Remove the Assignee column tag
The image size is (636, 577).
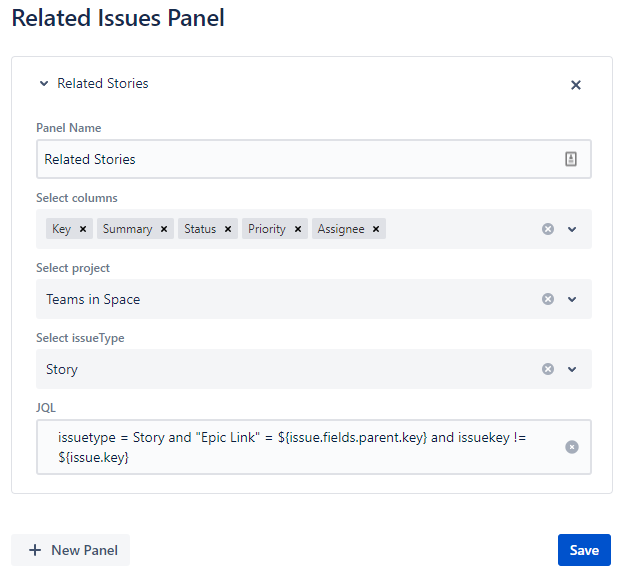[x=376, y=229]
